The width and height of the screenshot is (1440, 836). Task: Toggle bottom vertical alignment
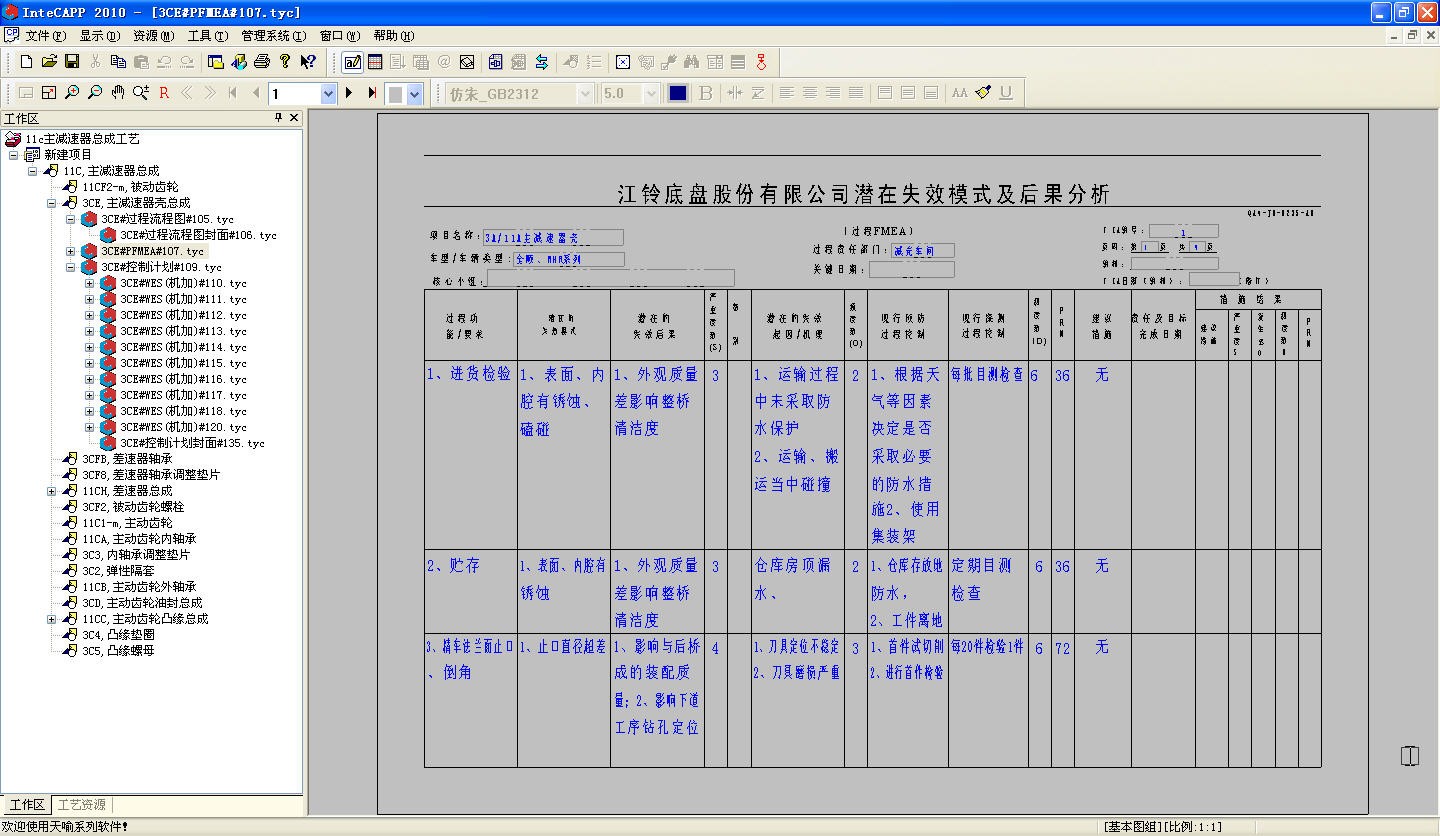(x=931, y=93)
